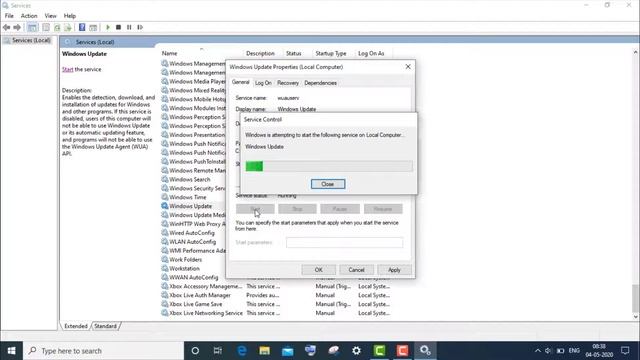The image size is (640, 360).
Task: Switch to Log On tab
Action: (263, 83)
